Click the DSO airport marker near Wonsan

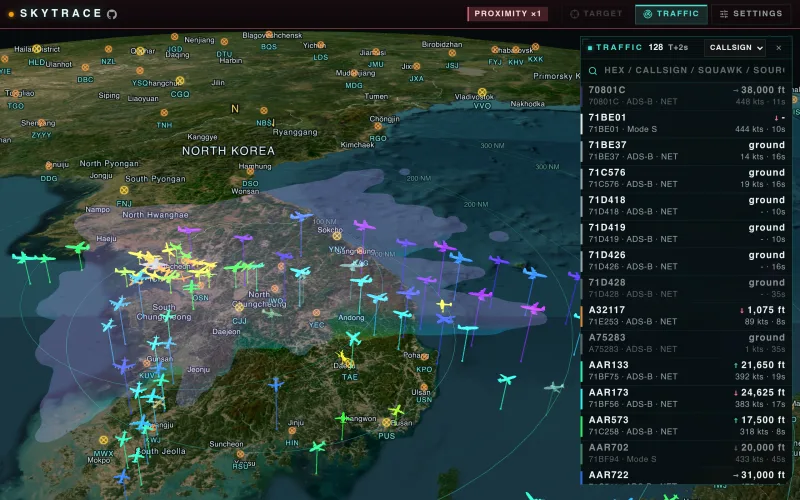[x=250, y=172]
